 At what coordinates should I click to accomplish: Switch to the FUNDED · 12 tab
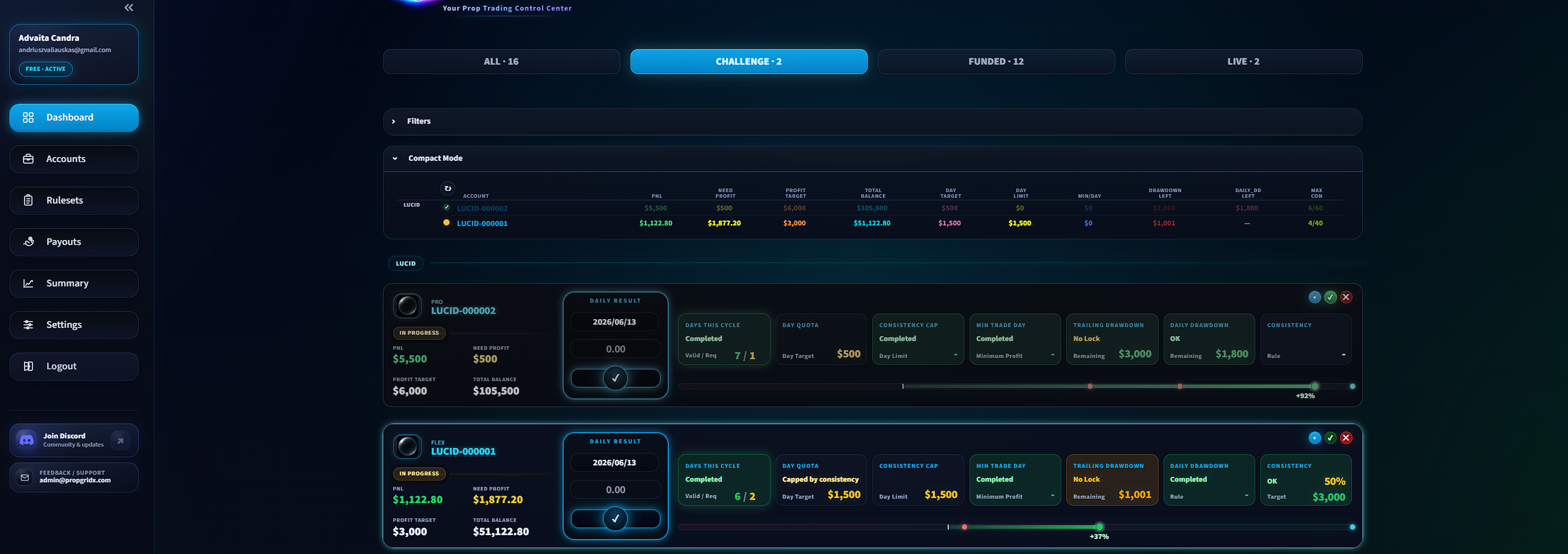pyautogui.click(x=996, y=62)
